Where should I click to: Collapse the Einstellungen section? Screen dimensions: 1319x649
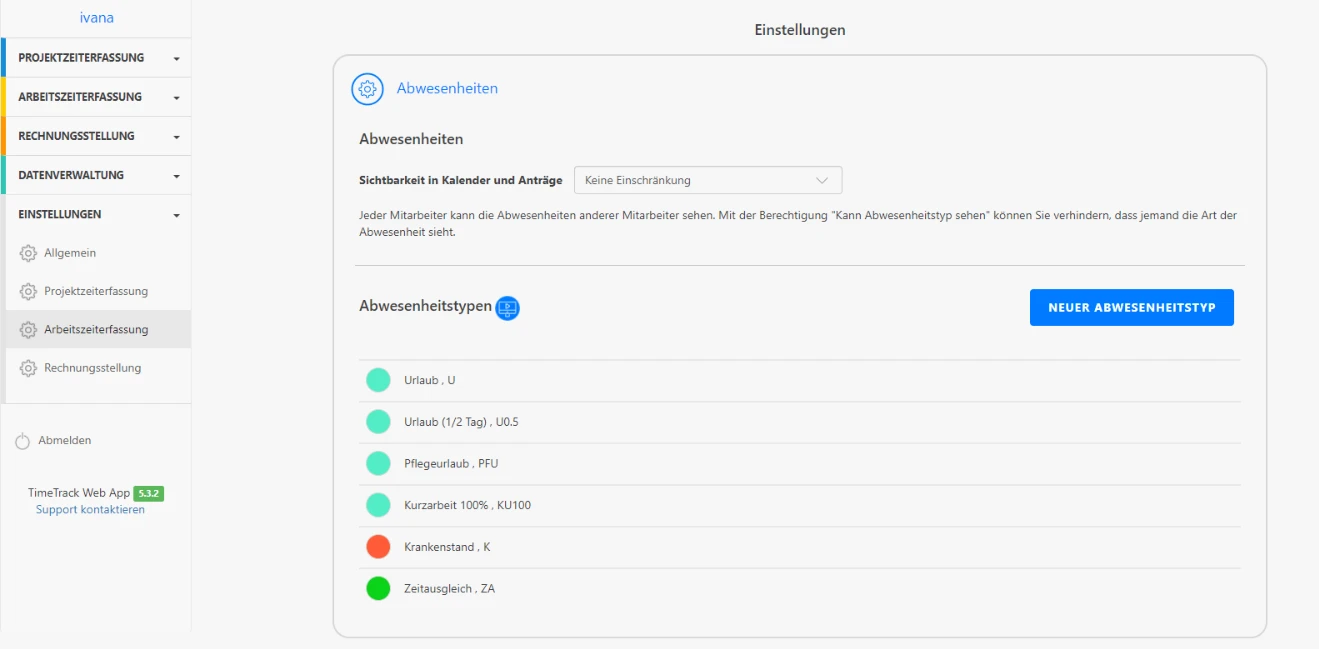[x=95, y=214]
